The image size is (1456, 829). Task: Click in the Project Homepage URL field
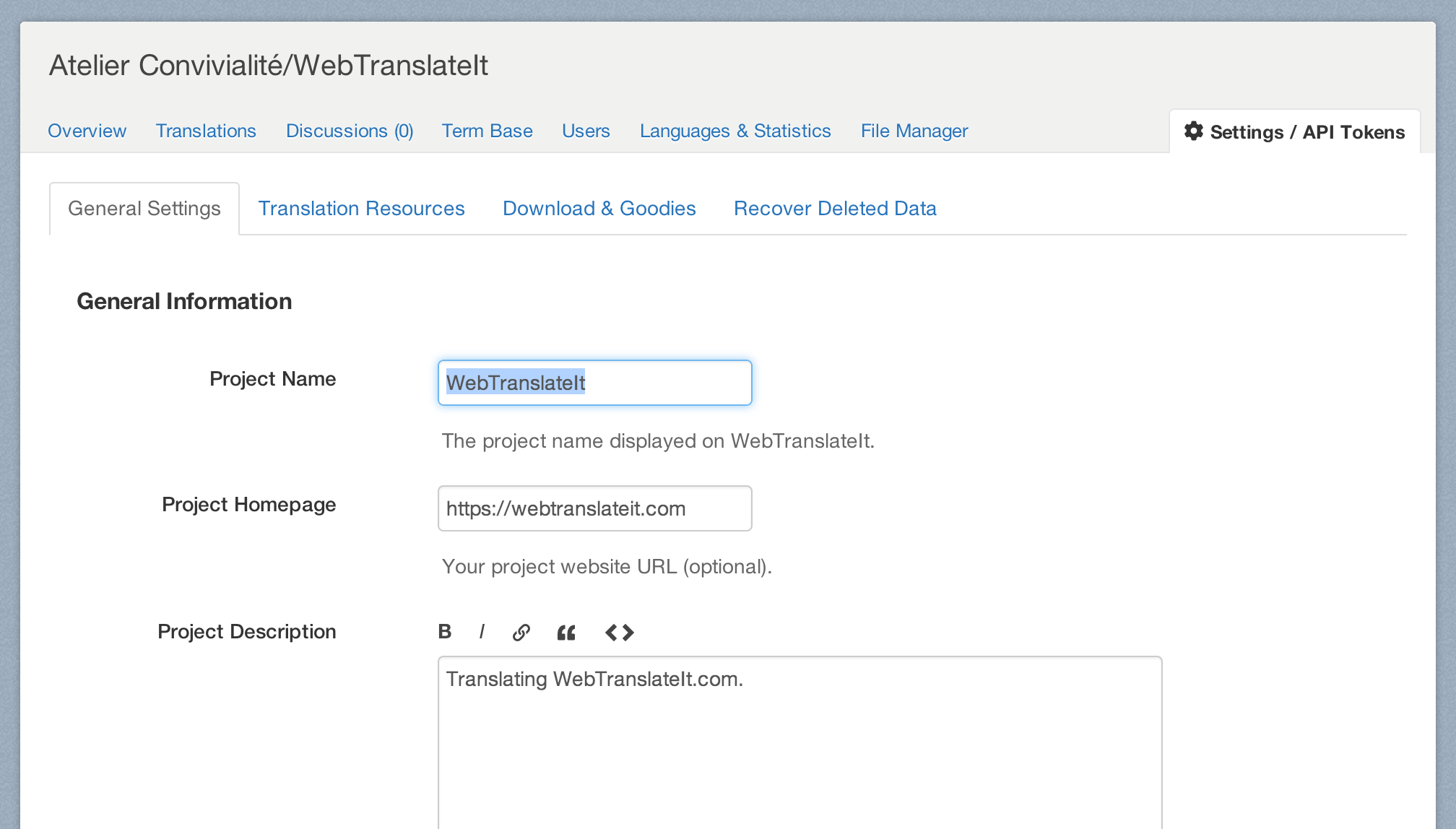tap(594, 508)
